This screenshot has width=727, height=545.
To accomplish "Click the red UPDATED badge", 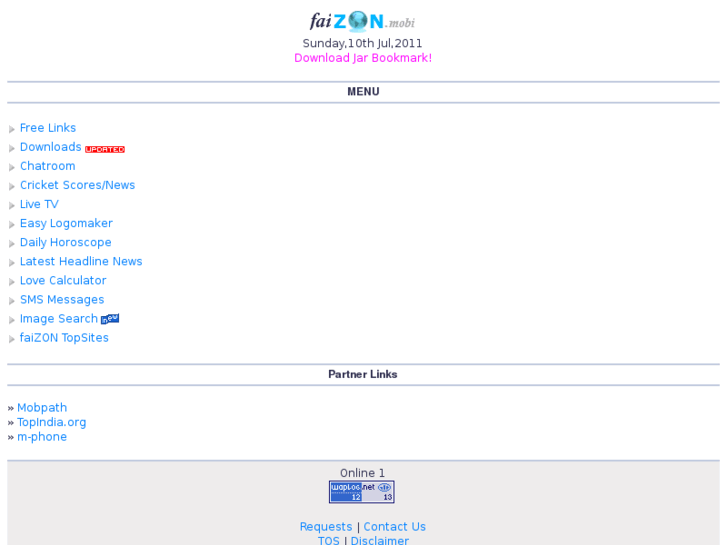I will pos(105,149).
